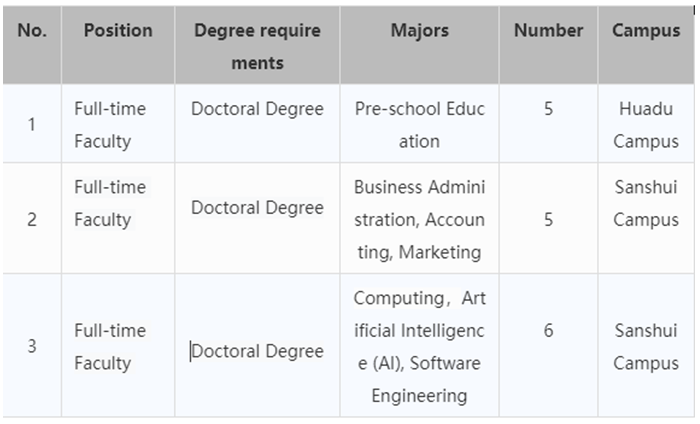Click 'Doctoral Degree' in row 2
This screenshot has height=424, width=700.
click(x=257, y=208)
